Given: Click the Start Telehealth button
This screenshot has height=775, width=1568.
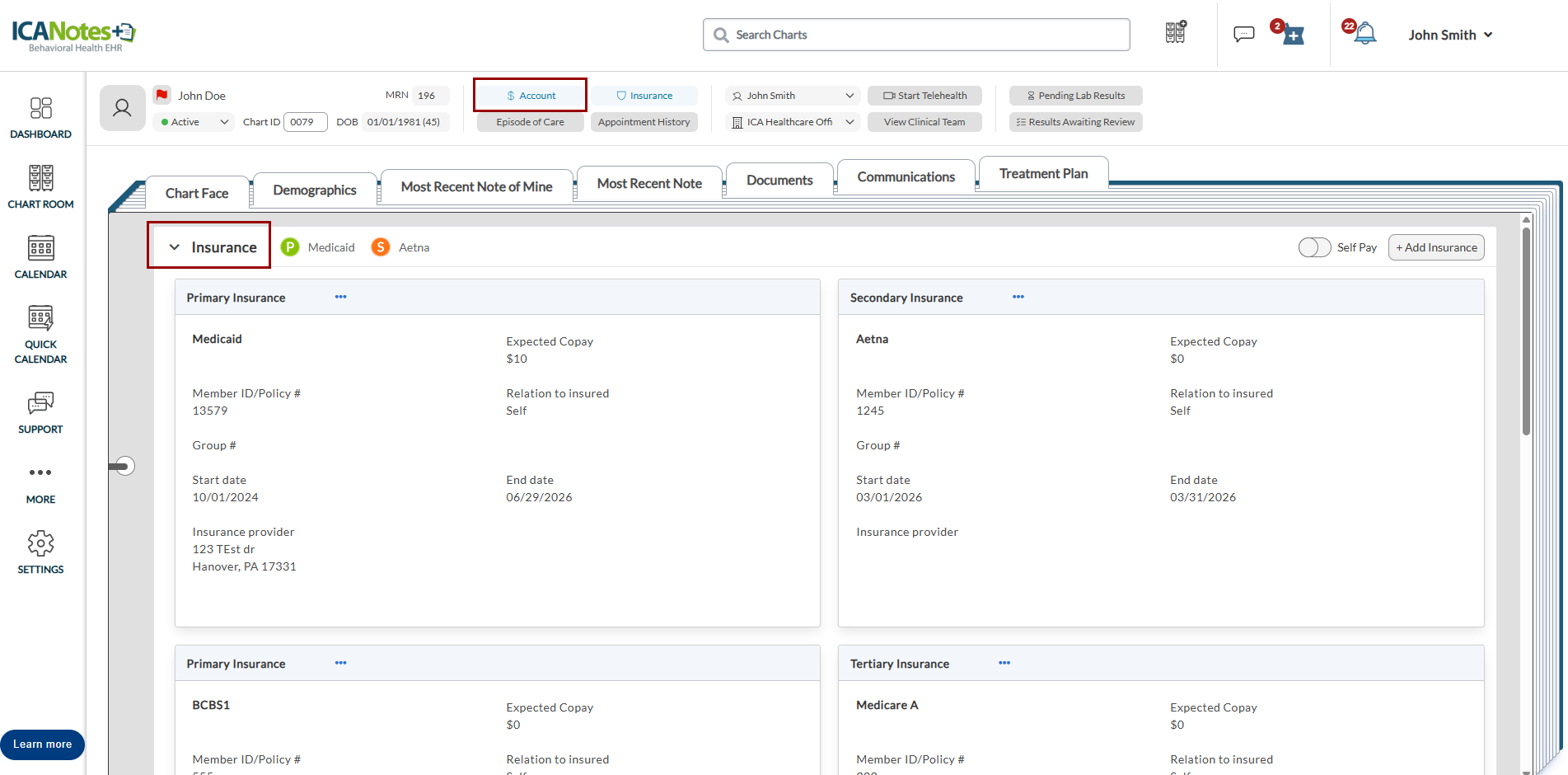Looking at the screenshot, I should pyautogui.click(x=924, y=96).
